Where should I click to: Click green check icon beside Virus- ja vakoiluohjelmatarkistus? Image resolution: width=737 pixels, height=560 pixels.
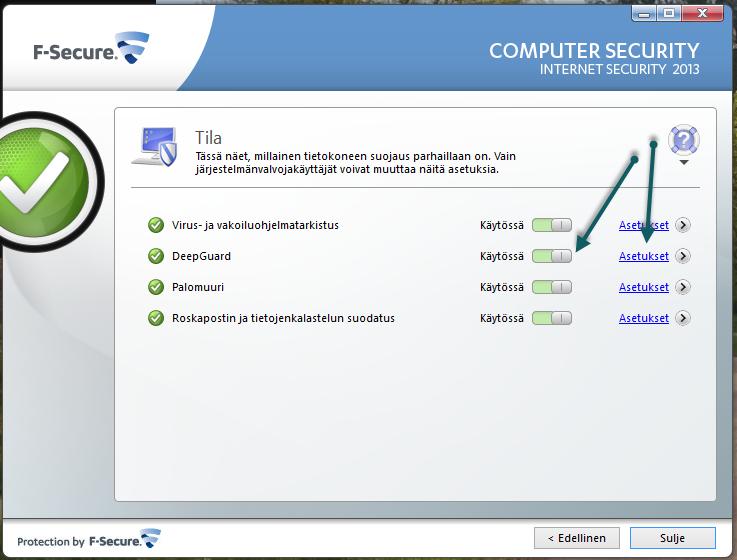coord(156,225)
